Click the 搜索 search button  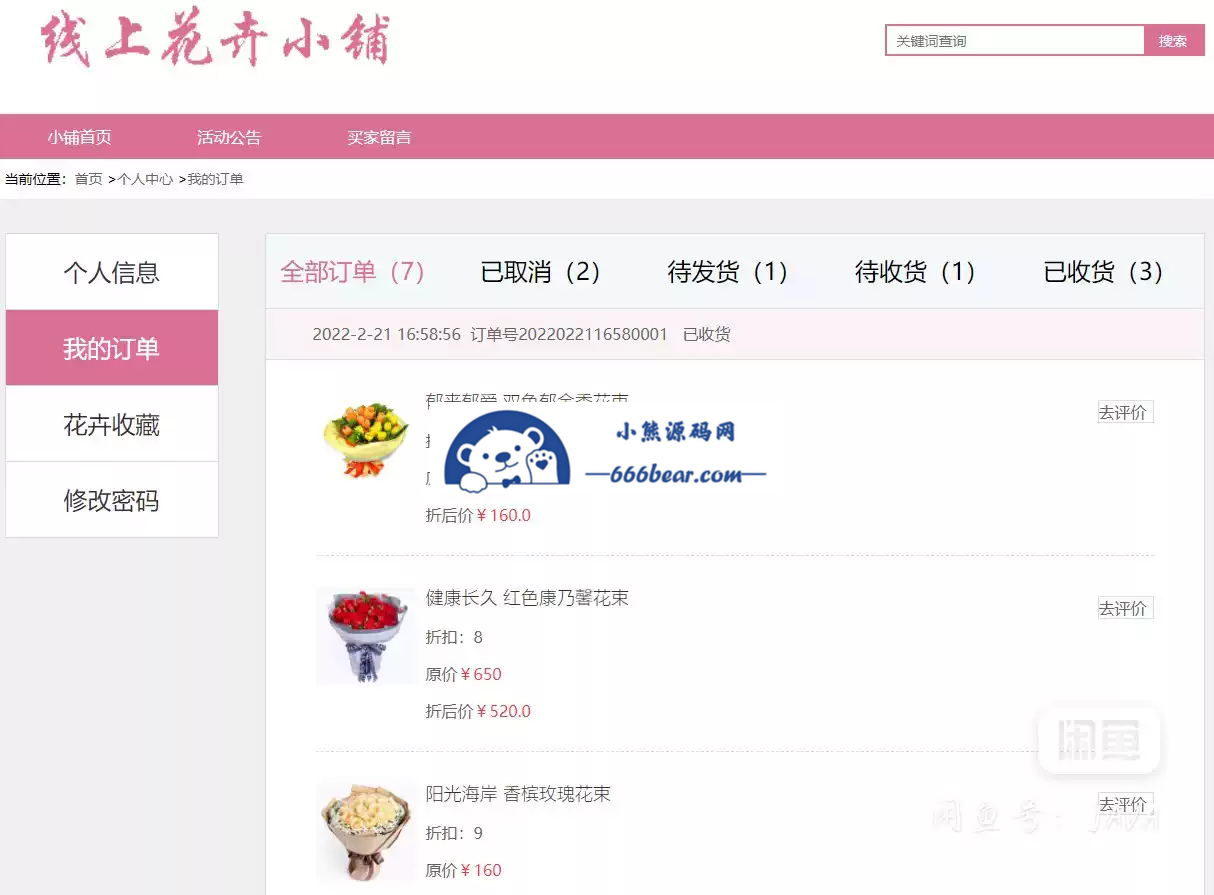point(1174,40)
